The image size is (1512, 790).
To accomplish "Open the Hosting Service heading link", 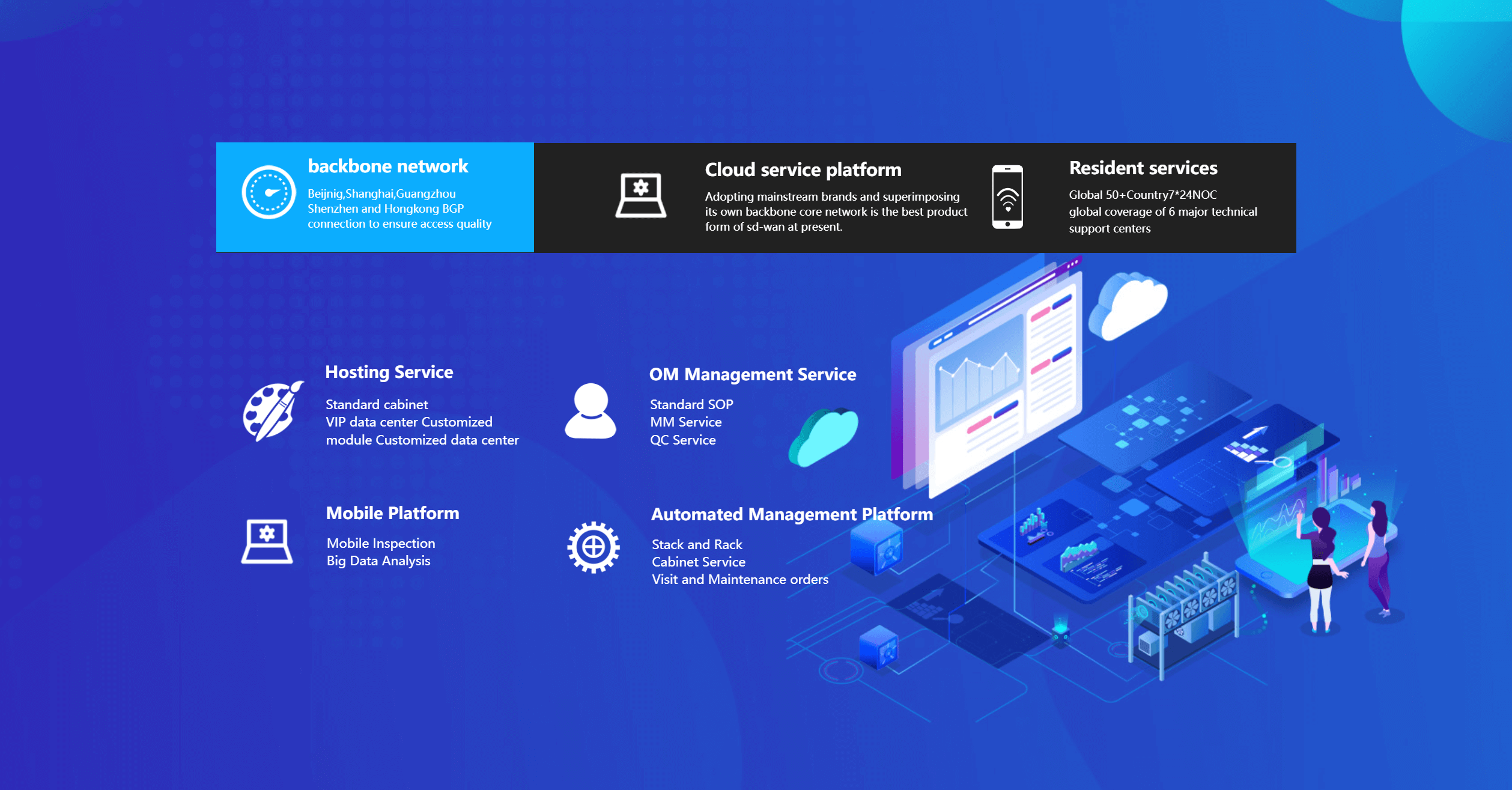I will 389,372.
